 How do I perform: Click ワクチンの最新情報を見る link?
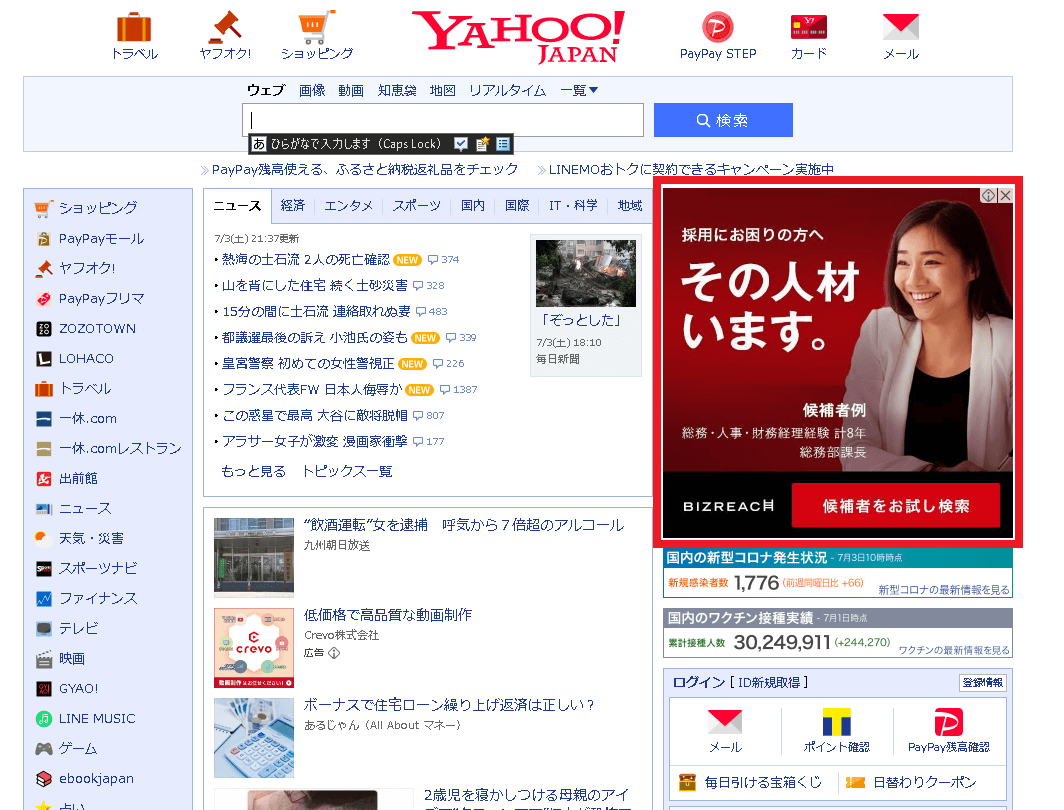pyautogui.click(x=954, y=650)
